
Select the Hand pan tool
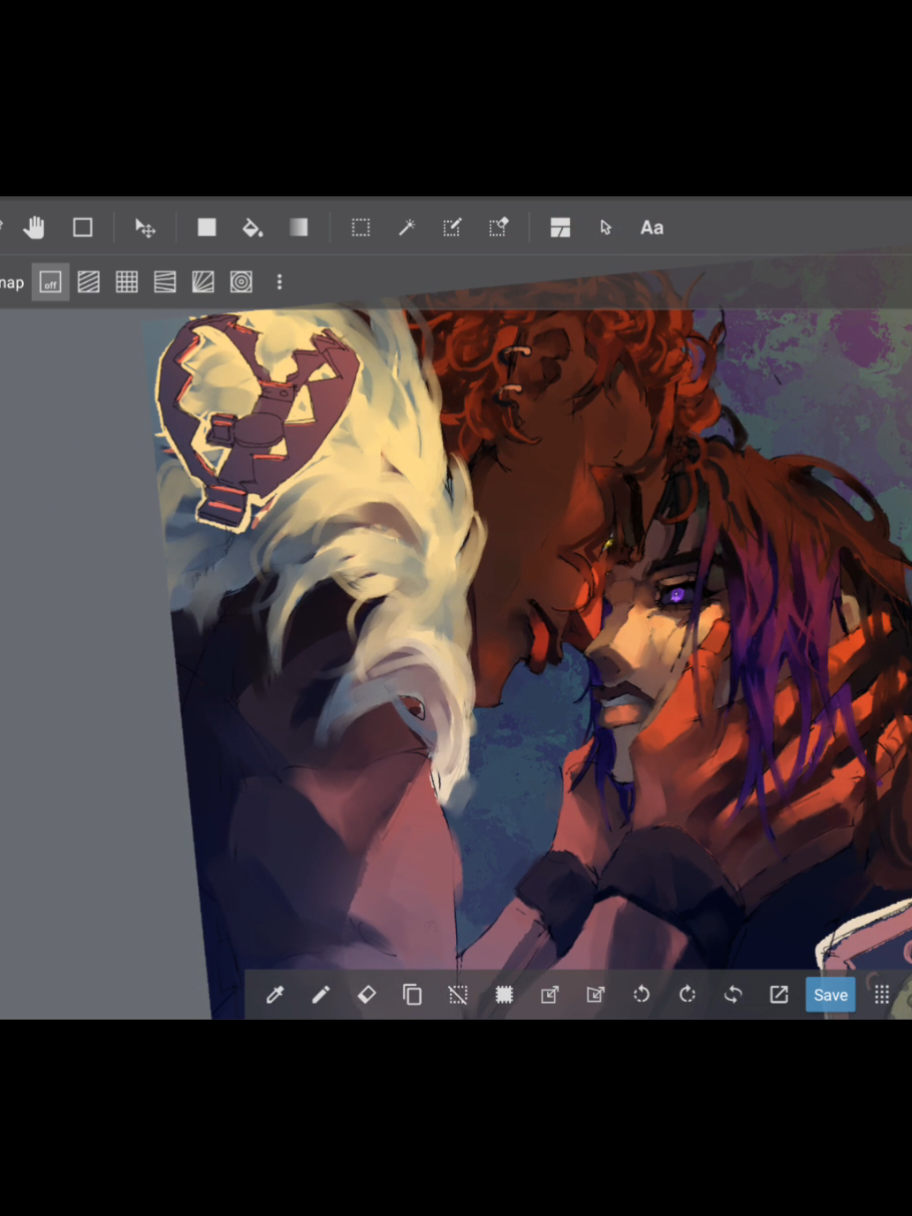click(34, 228)
